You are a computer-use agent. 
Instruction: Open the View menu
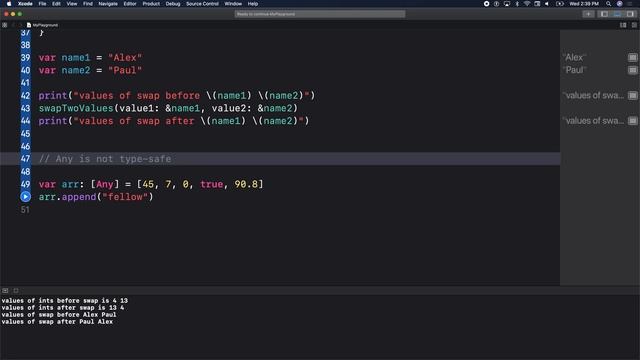[72, 4]
